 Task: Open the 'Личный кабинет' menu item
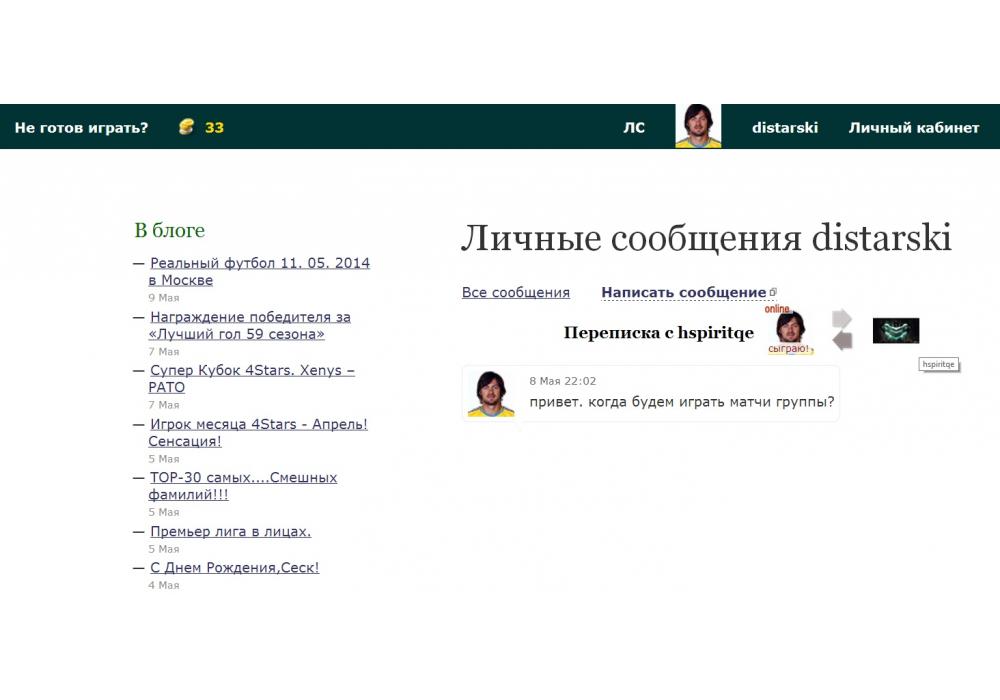point(914,127)
